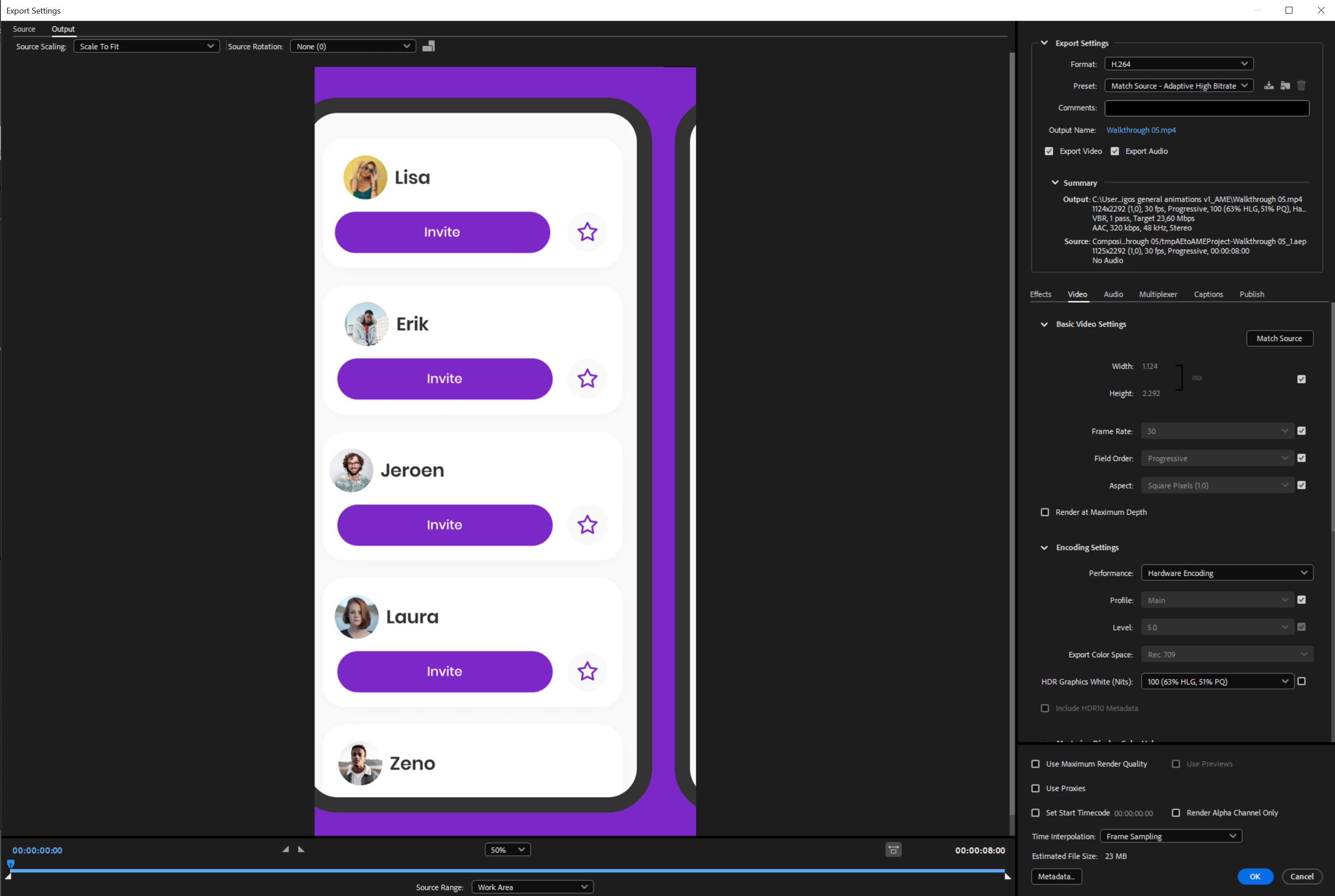Click the blue timeline playhead marker
The height and width of the screenshot is (896, 1335).
[10, 863]
